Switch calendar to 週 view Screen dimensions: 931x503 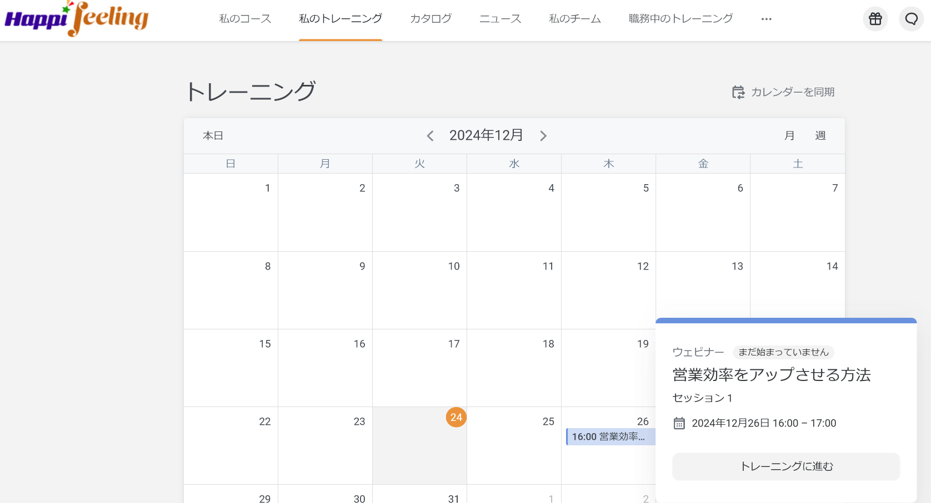click(x=820, y=136)
